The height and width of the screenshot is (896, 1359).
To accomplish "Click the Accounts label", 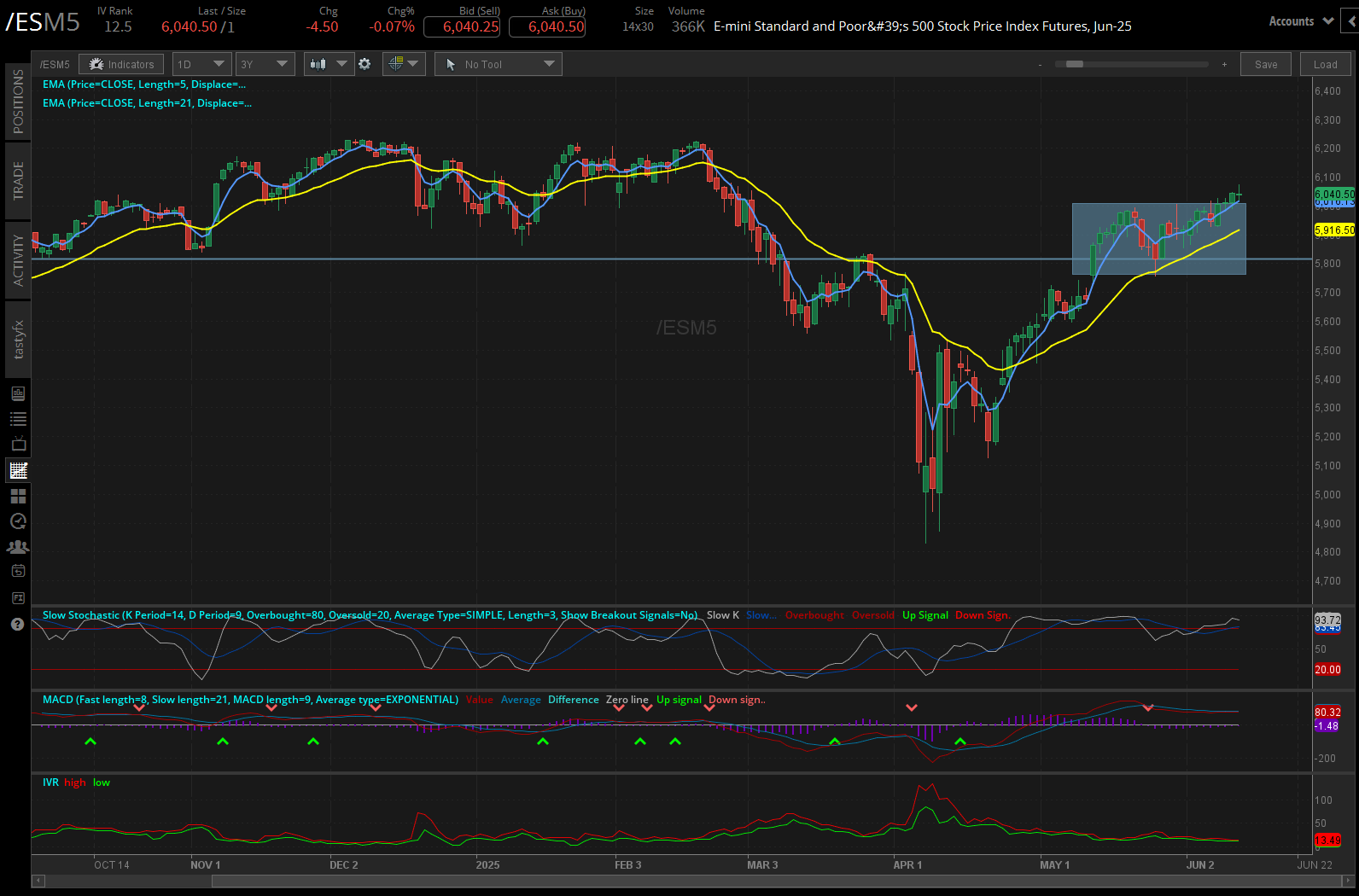I will point(1291,21).
